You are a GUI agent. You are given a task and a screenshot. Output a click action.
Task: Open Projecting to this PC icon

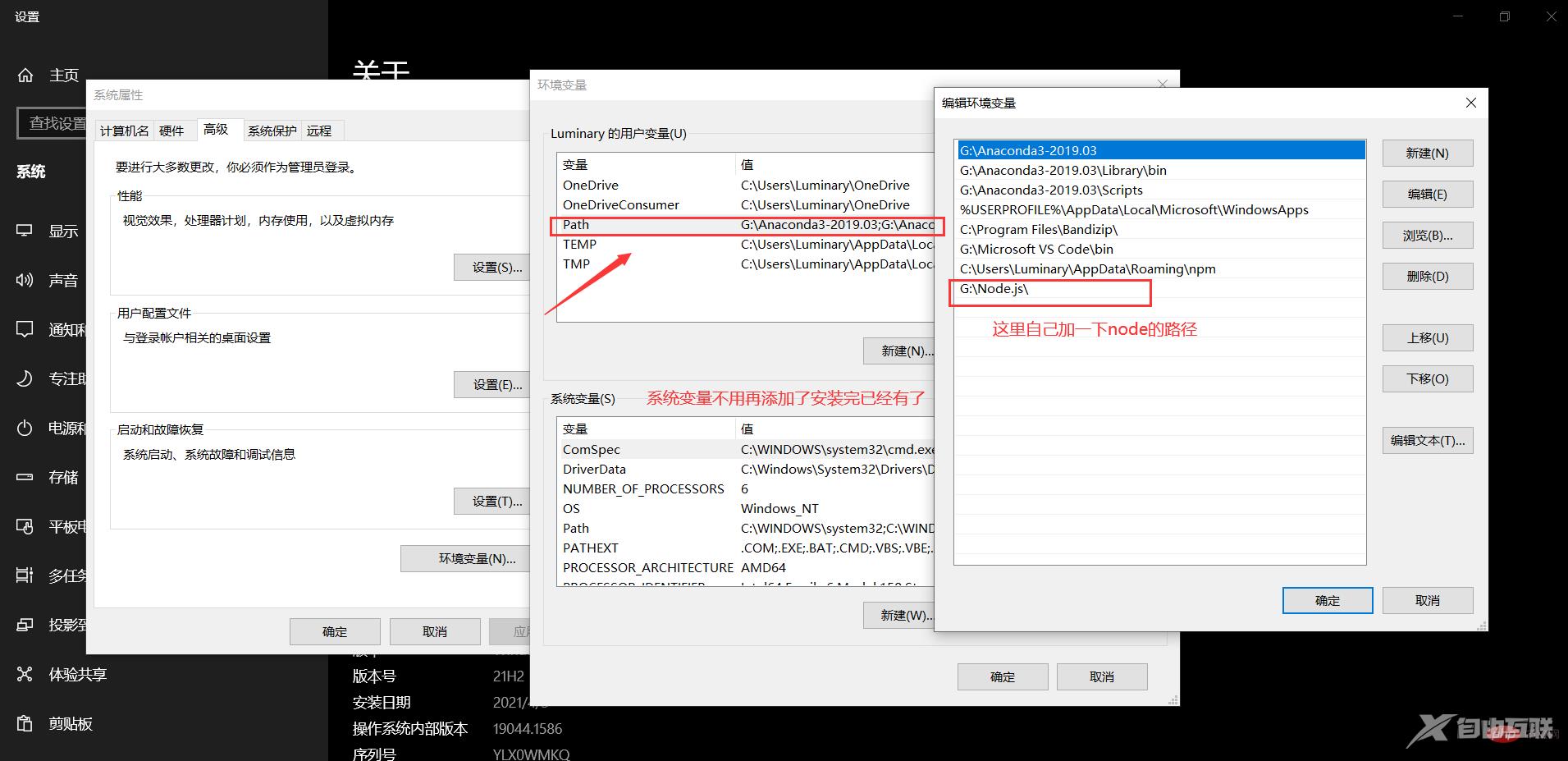[x=25, y=625]
